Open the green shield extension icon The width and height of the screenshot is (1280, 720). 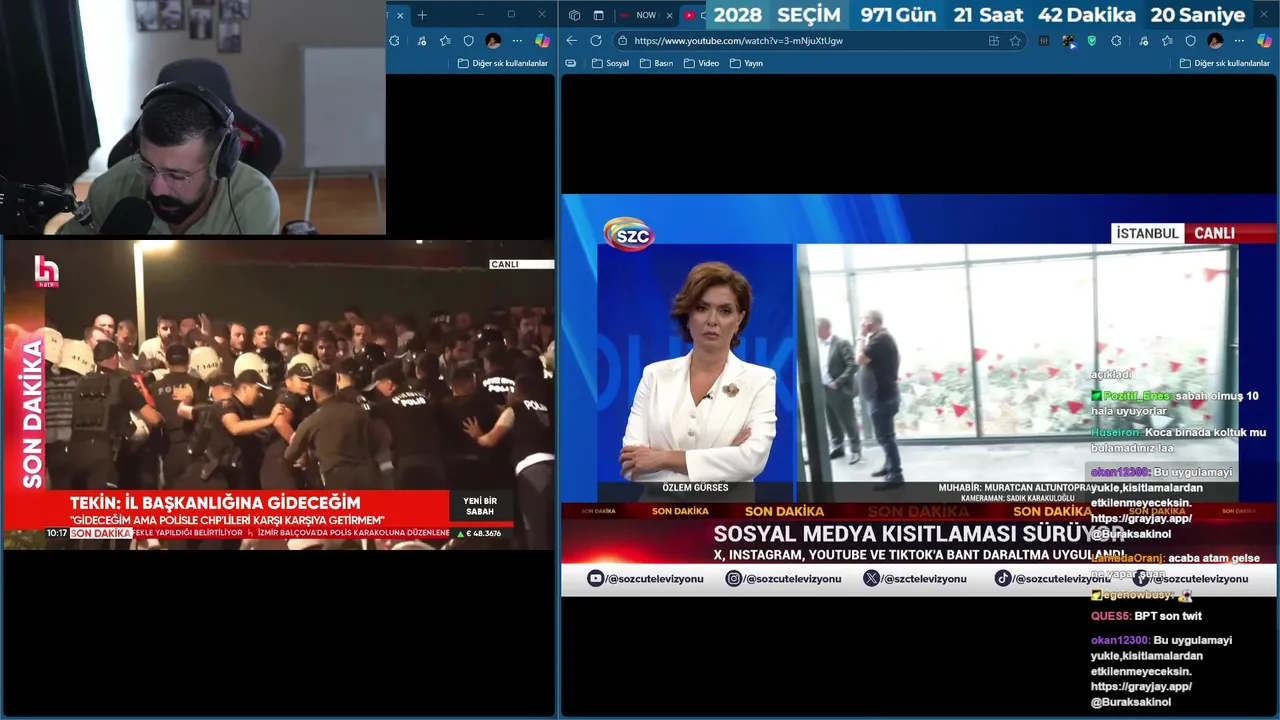[1092, 41]
